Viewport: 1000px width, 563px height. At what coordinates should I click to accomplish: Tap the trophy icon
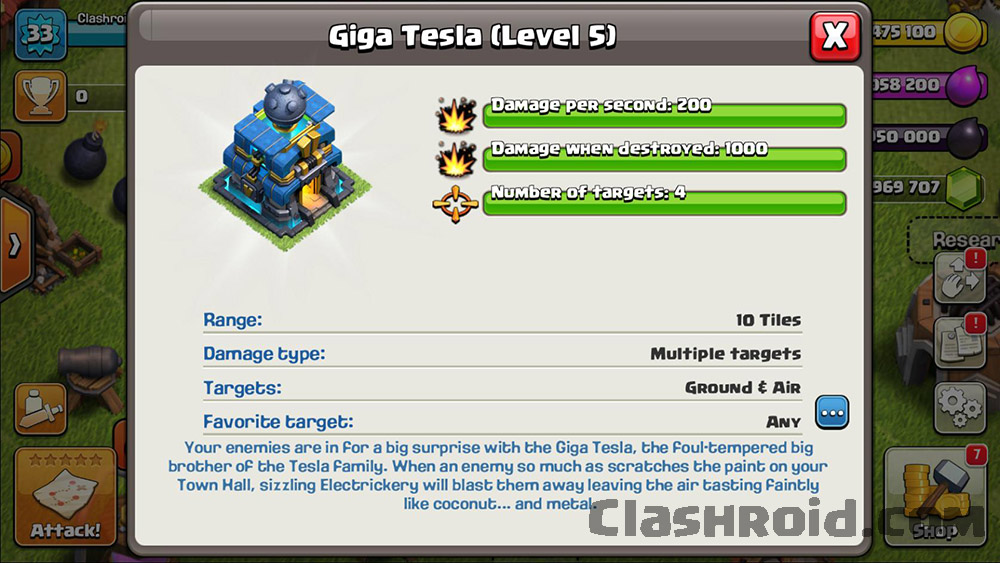40,96
